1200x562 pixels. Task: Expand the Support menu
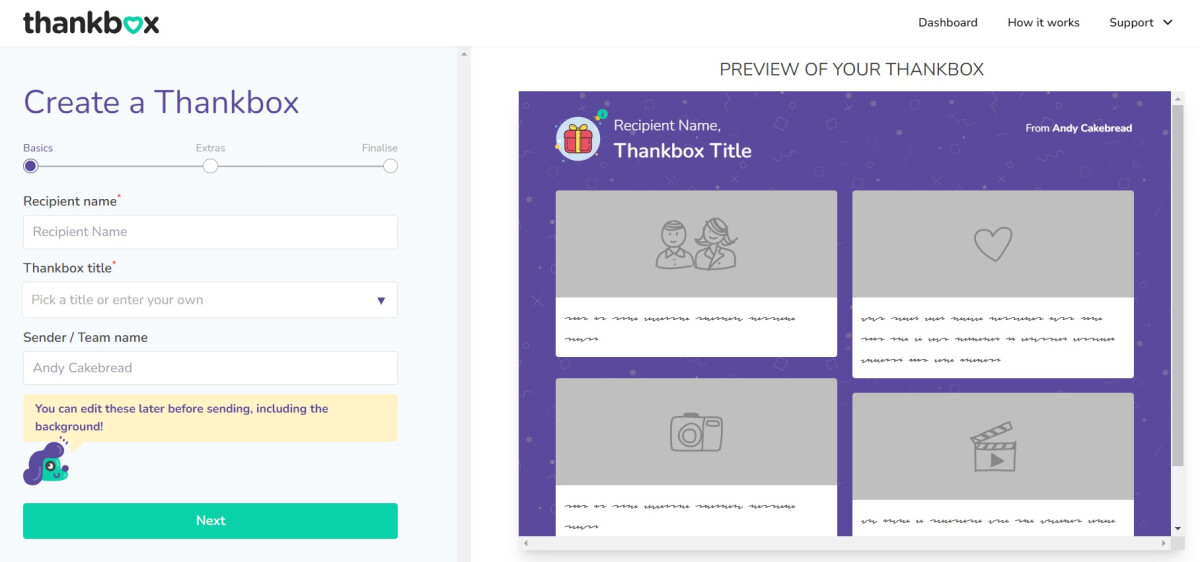(x=1140, y=22)
